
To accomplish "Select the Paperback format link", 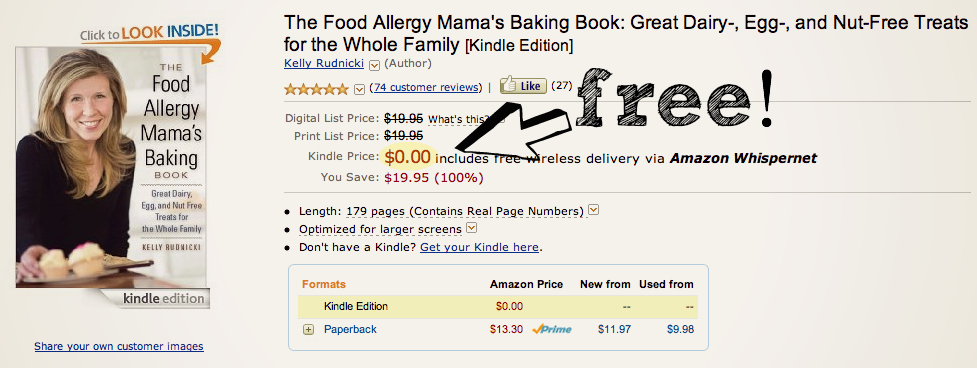I will pos(350,329).
